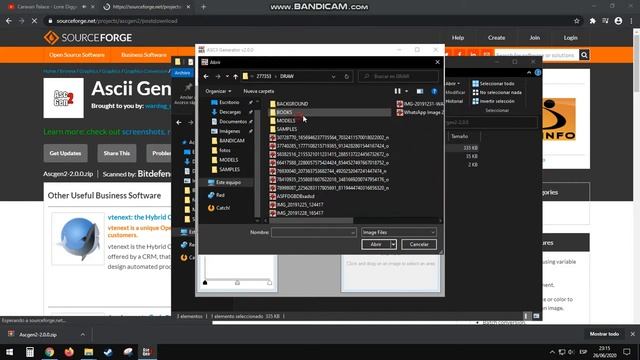Click Seleccionar todo in Explorer window
Screen dimensions: 640x360
tap(493, 83)
